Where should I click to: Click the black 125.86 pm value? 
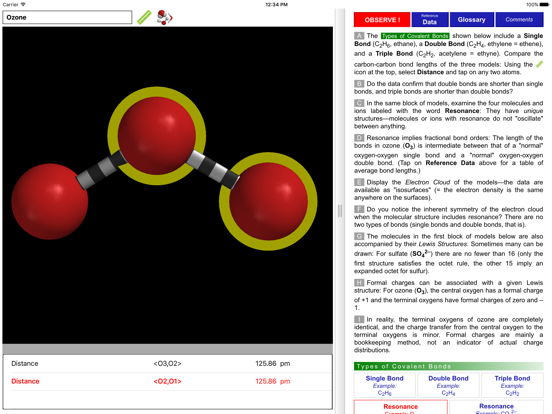[x=273, y=364]
